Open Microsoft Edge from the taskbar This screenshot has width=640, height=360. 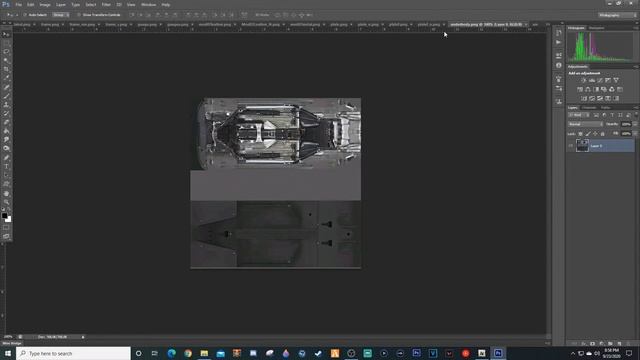point(171,353)
